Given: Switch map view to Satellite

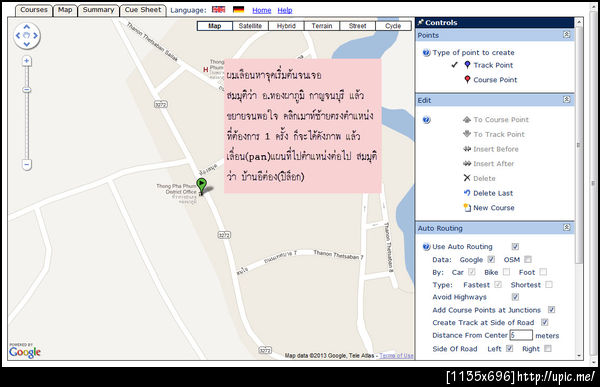Looking at the screenshot, I should (250, 26).
